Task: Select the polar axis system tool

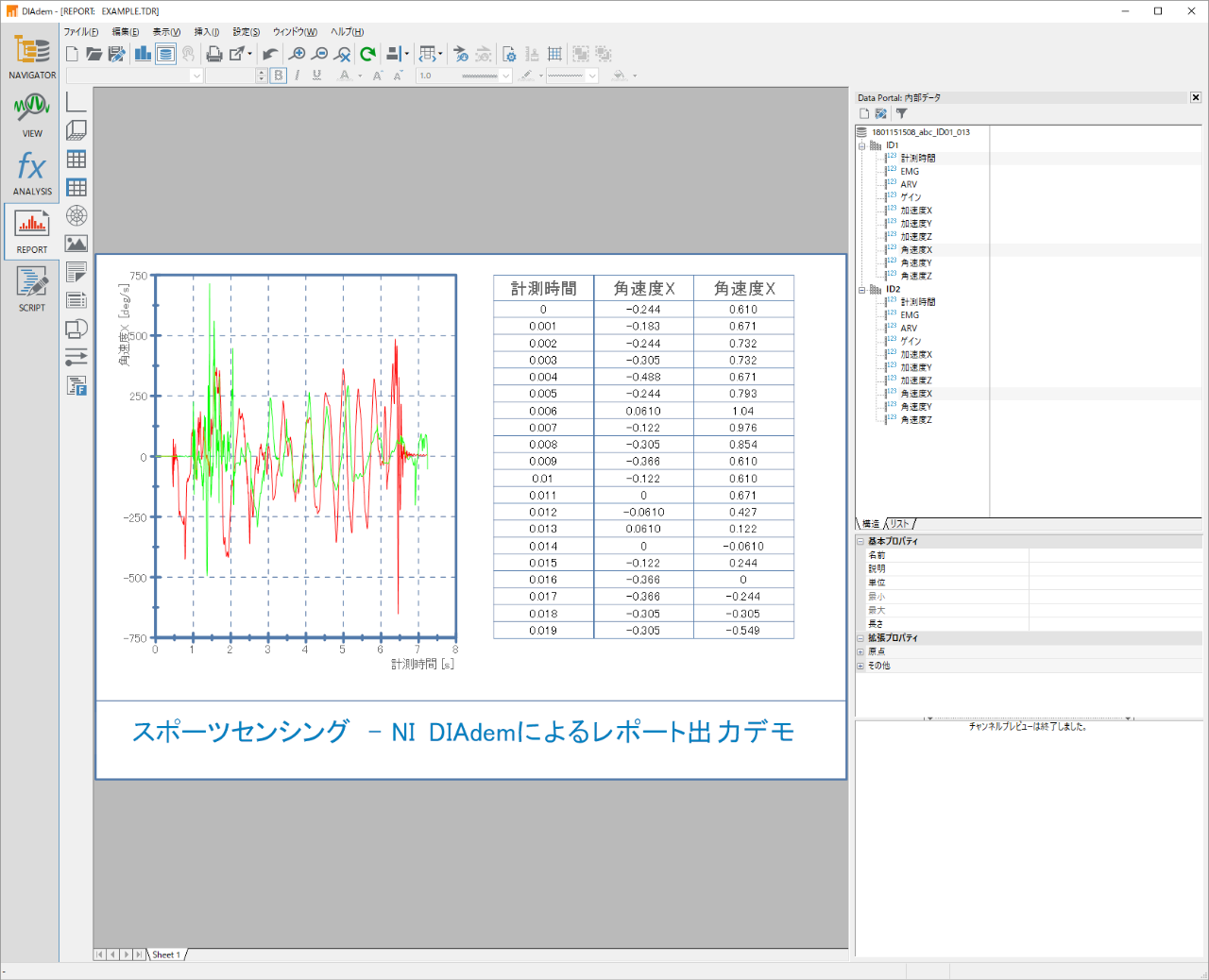Action: pyautogui.click(x=77, y=215)
